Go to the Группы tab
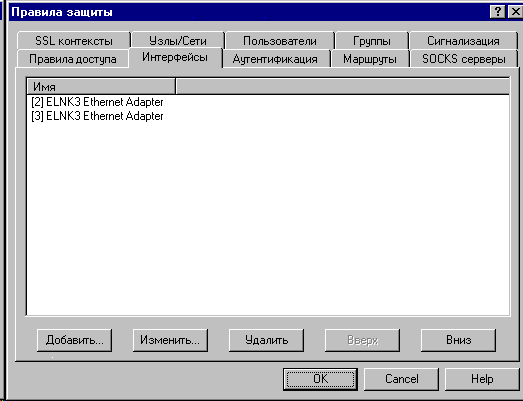The image size is (523, 401). point(372,41)
